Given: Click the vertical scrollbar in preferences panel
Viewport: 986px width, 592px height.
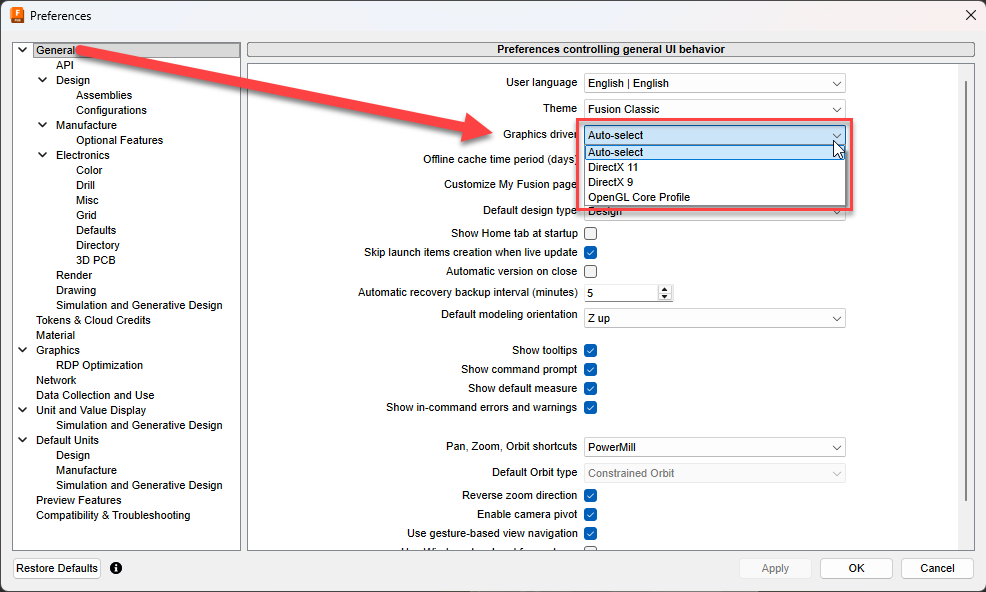Looking at the screenshot, I should coord(965,290).
